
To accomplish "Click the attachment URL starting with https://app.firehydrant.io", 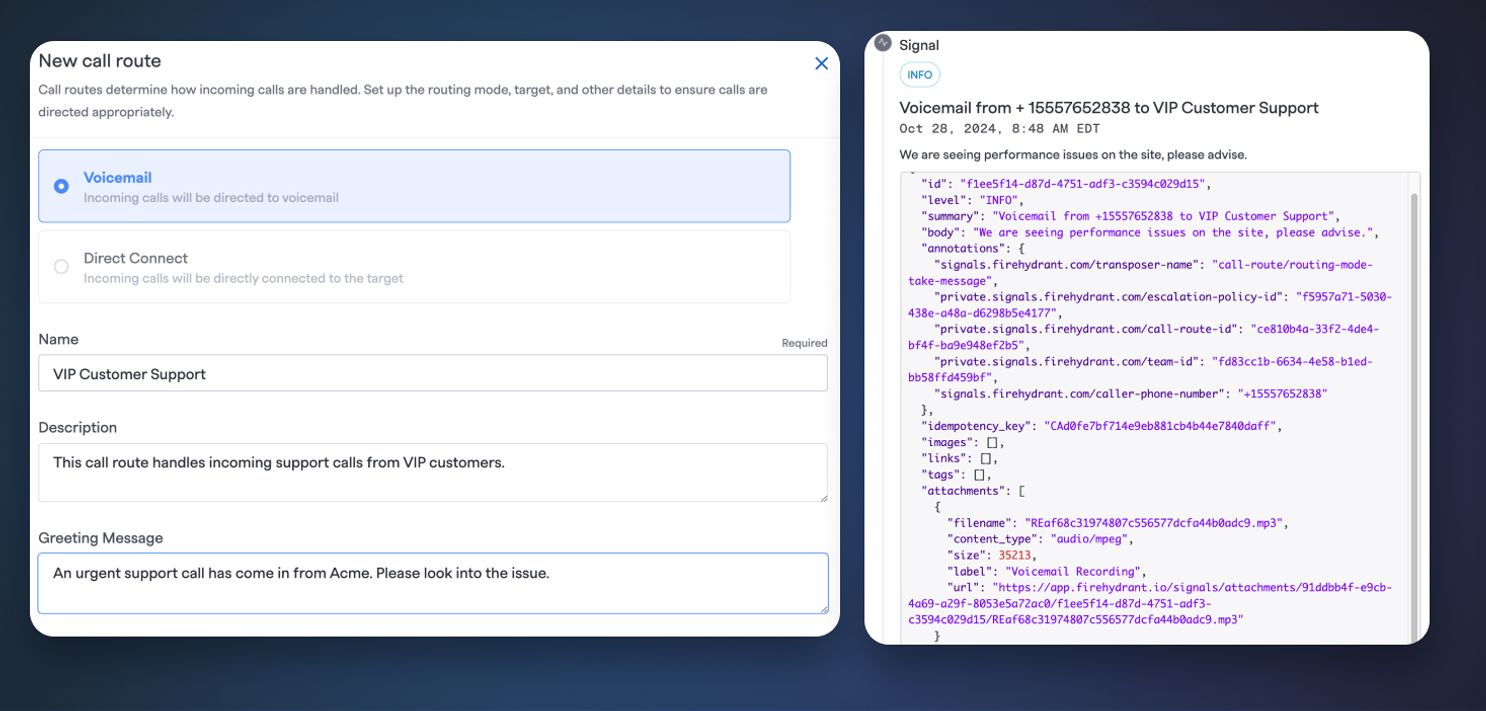I will pos(1150,603).
